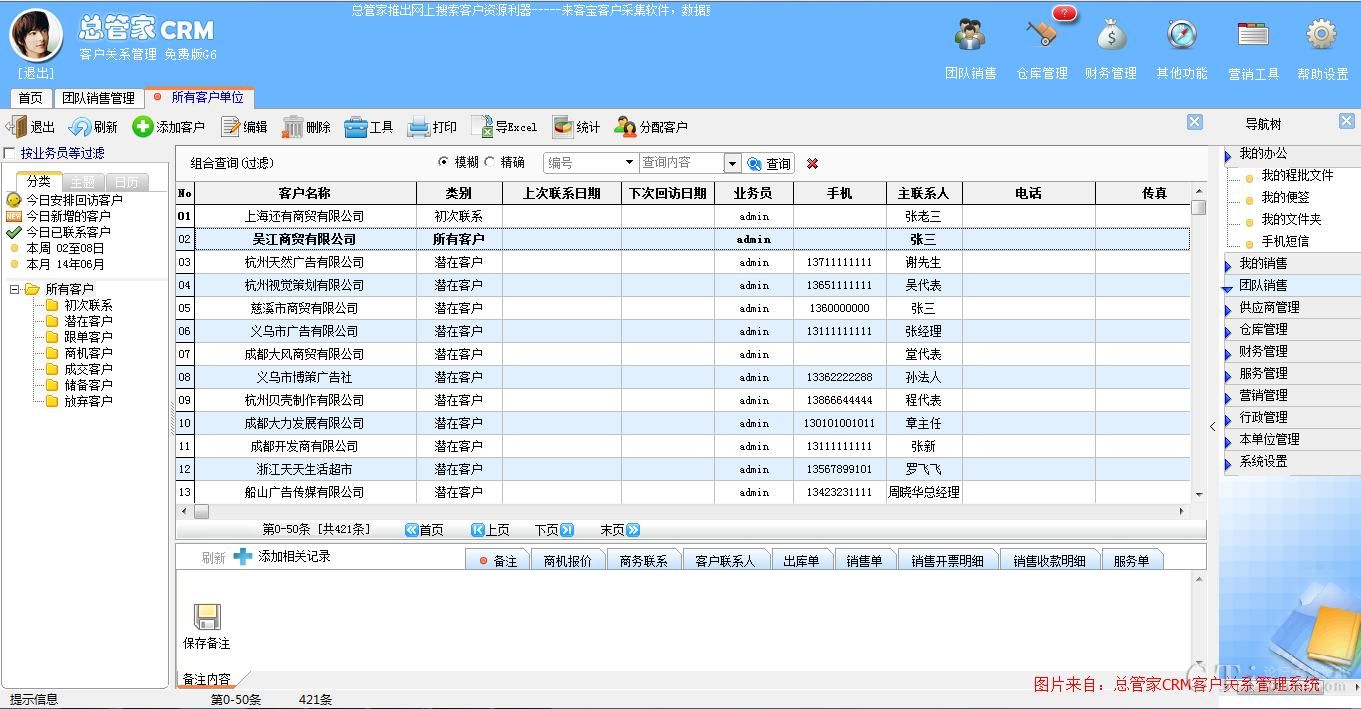This screenshot has height=709, width=1361.
Task: Click the 刷新 refresh toolbar icon
Action: tap(79, 127)
